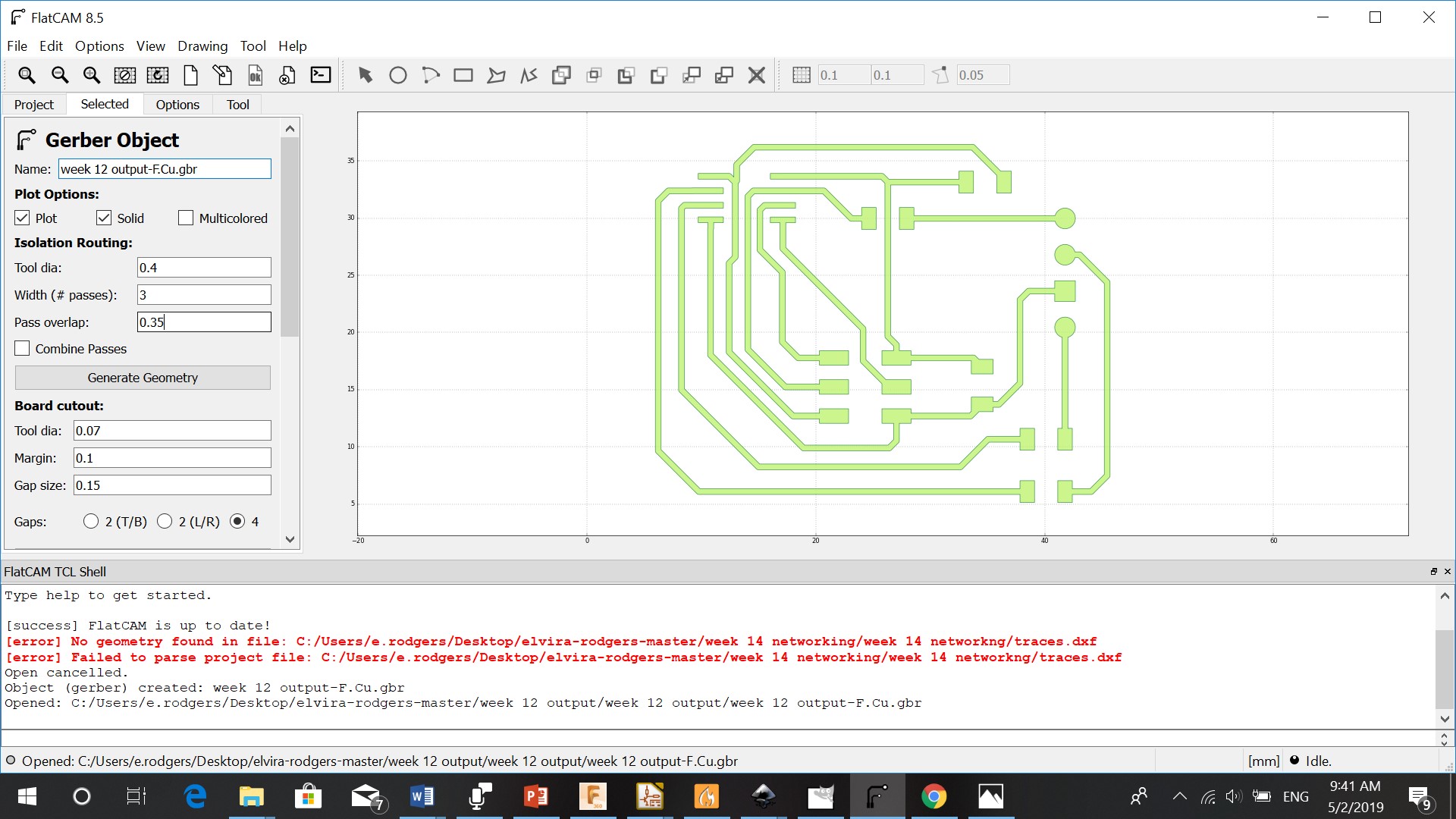Screen dimensions: 1456x819
Task: Click the clear plot toolbar icon
Action: click(x=124, y=75)
